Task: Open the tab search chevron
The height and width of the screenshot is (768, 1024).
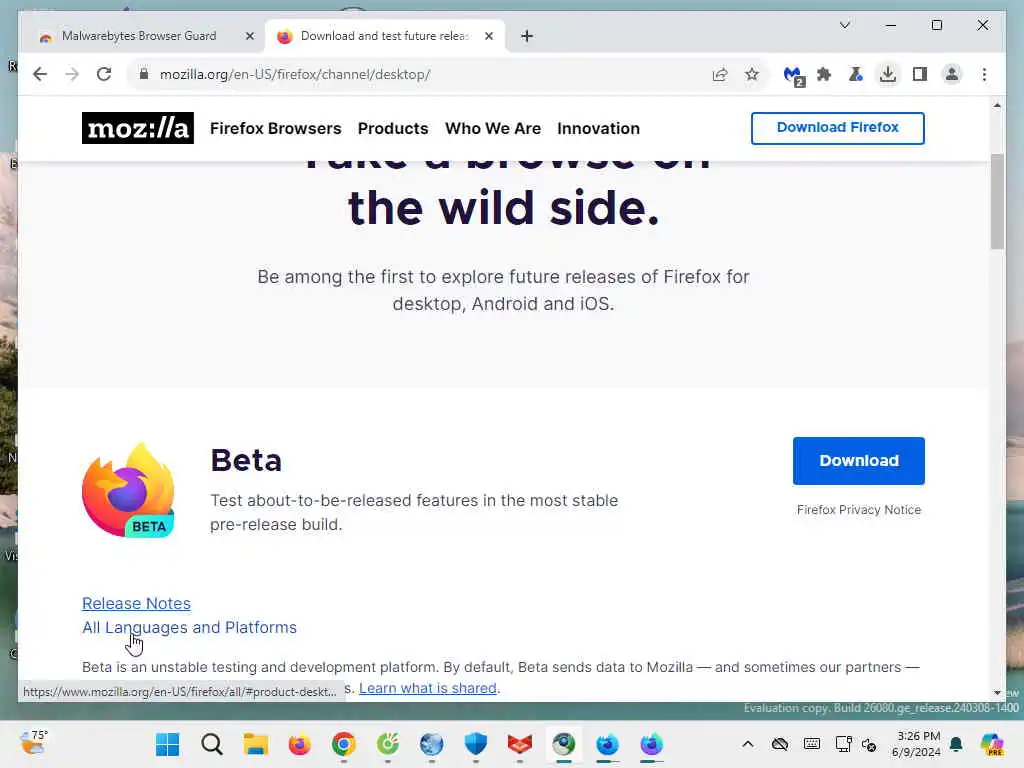Action: 844,25
